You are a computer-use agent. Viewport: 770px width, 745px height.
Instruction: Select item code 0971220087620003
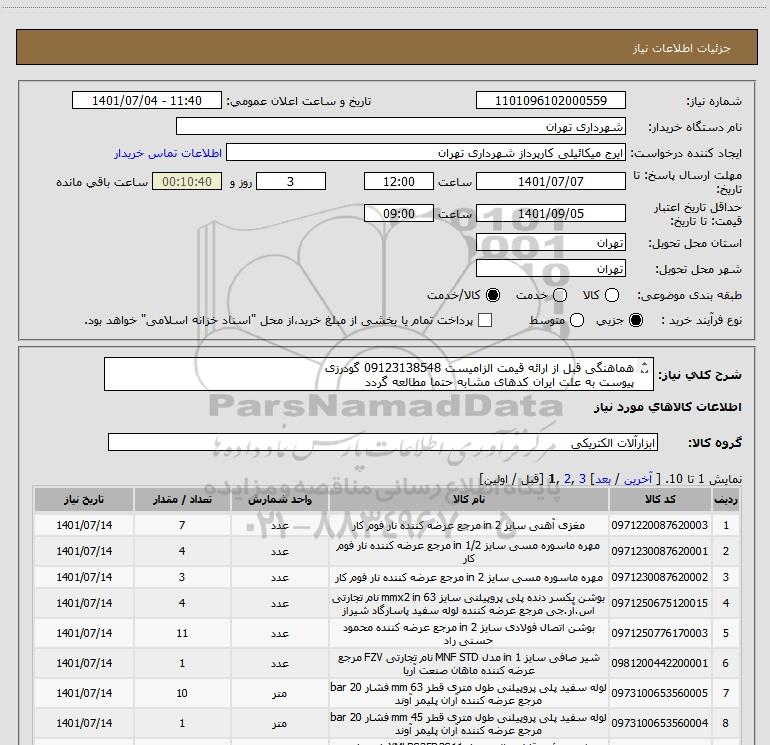(x=660, y=525)
